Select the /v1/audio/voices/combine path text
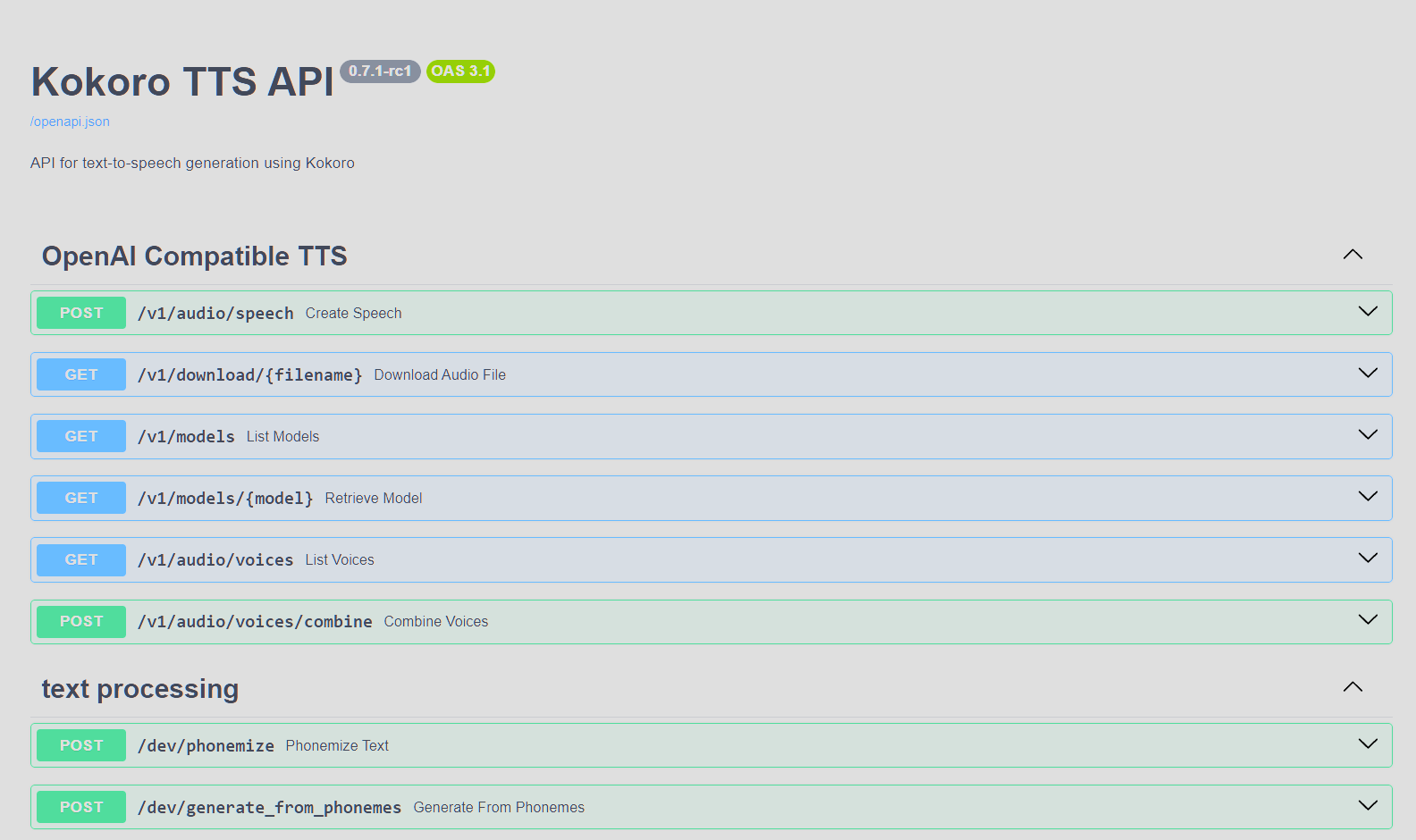Viewport: 1416px width, 840px height. (x=255, y=621)
